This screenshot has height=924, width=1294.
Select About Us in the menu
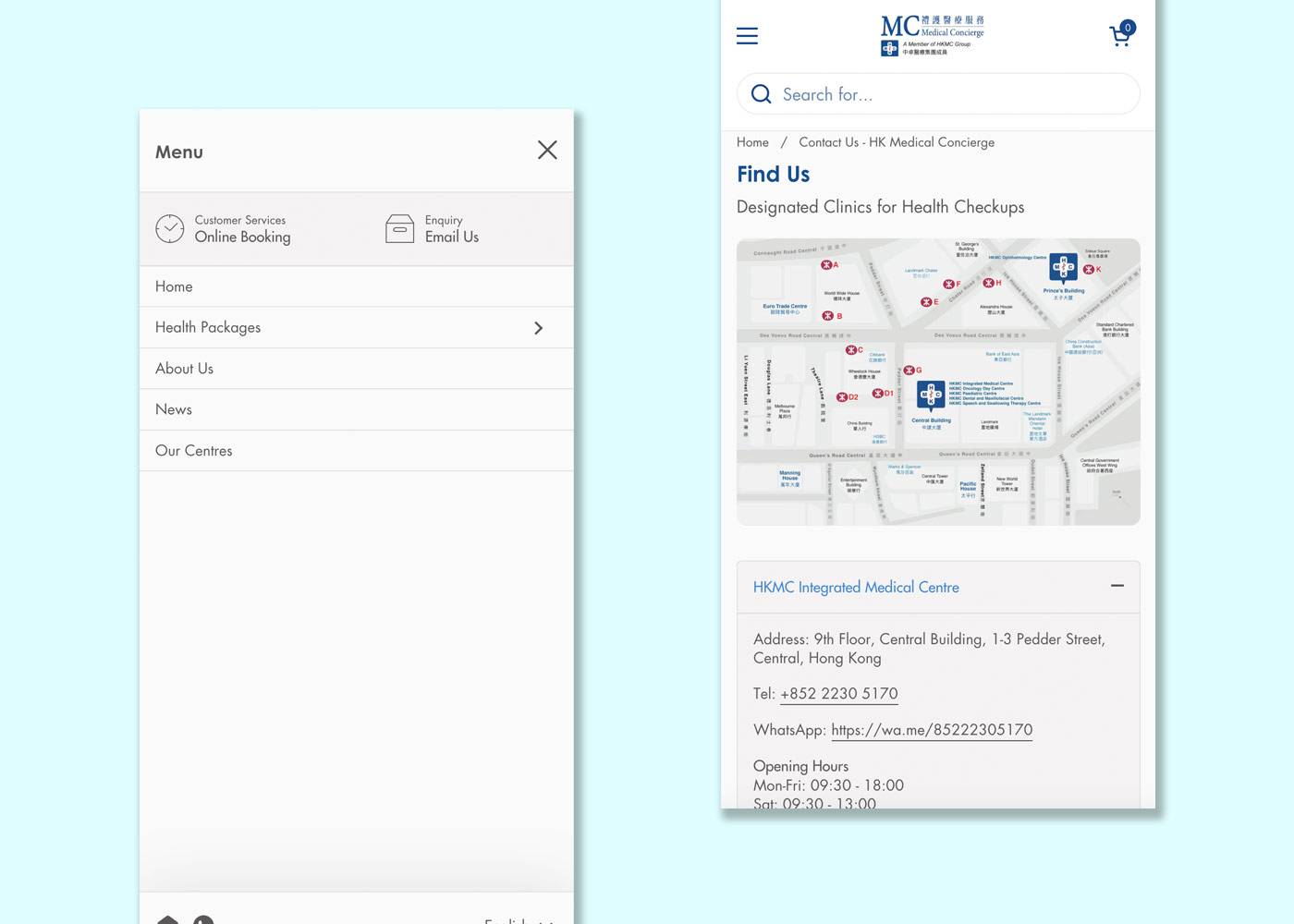tap(184, 369)
